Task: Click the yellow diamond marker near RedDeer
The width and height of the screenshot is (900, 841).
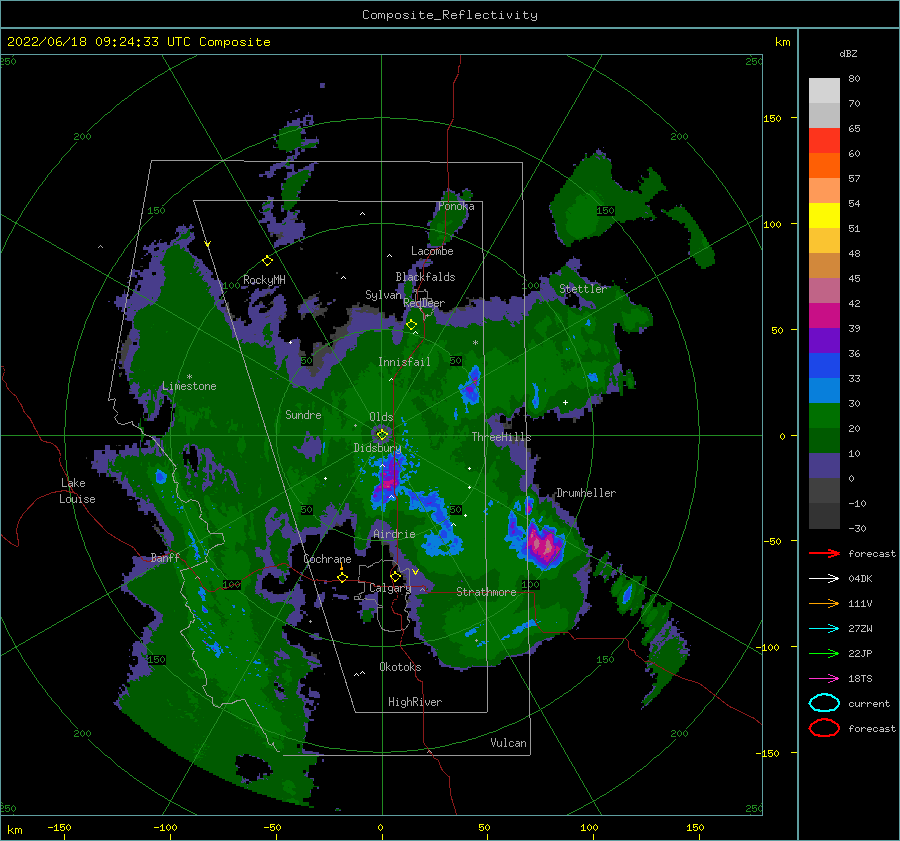Action: pos(412,325)
